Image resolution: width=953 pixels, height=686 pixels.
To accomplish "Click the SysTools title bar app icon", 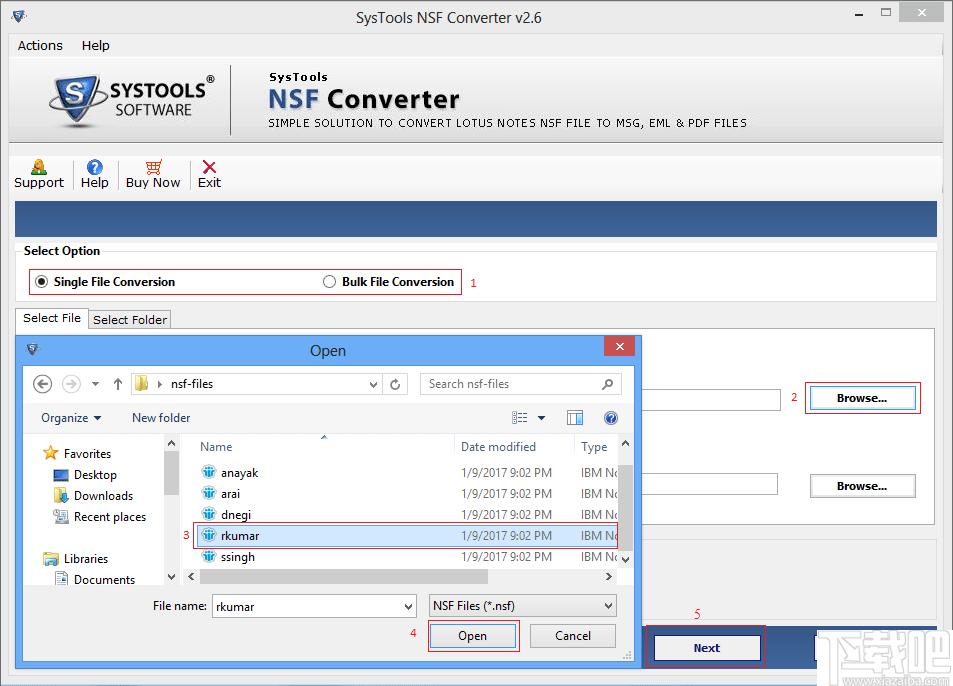I will [19, 16].
